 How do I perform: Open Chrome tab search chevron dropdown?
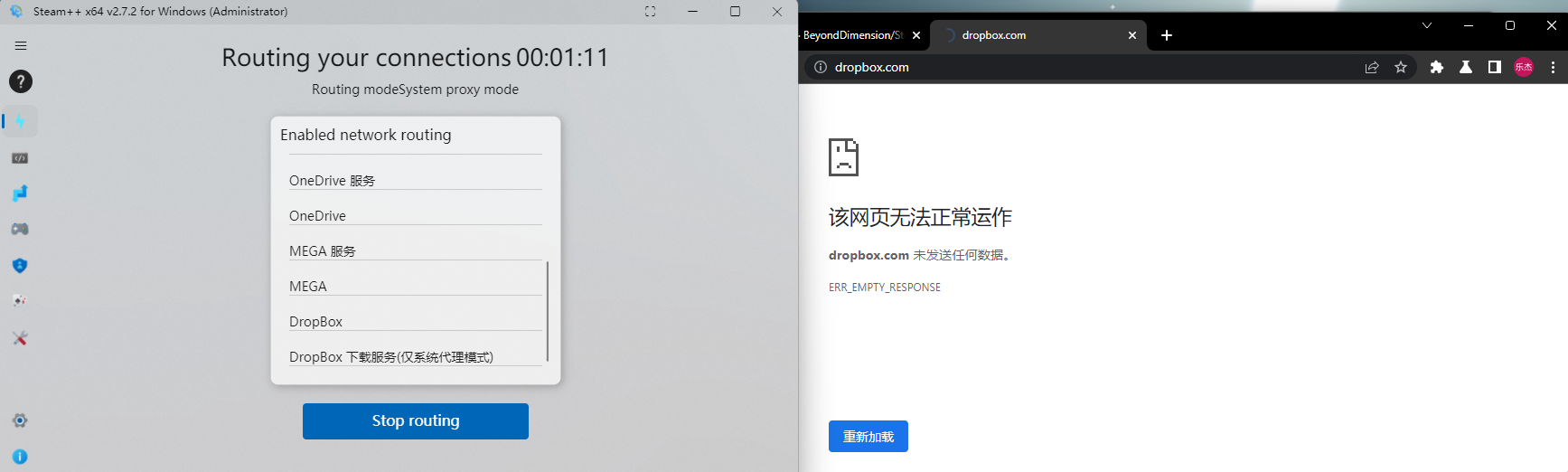pos(1427,25)
